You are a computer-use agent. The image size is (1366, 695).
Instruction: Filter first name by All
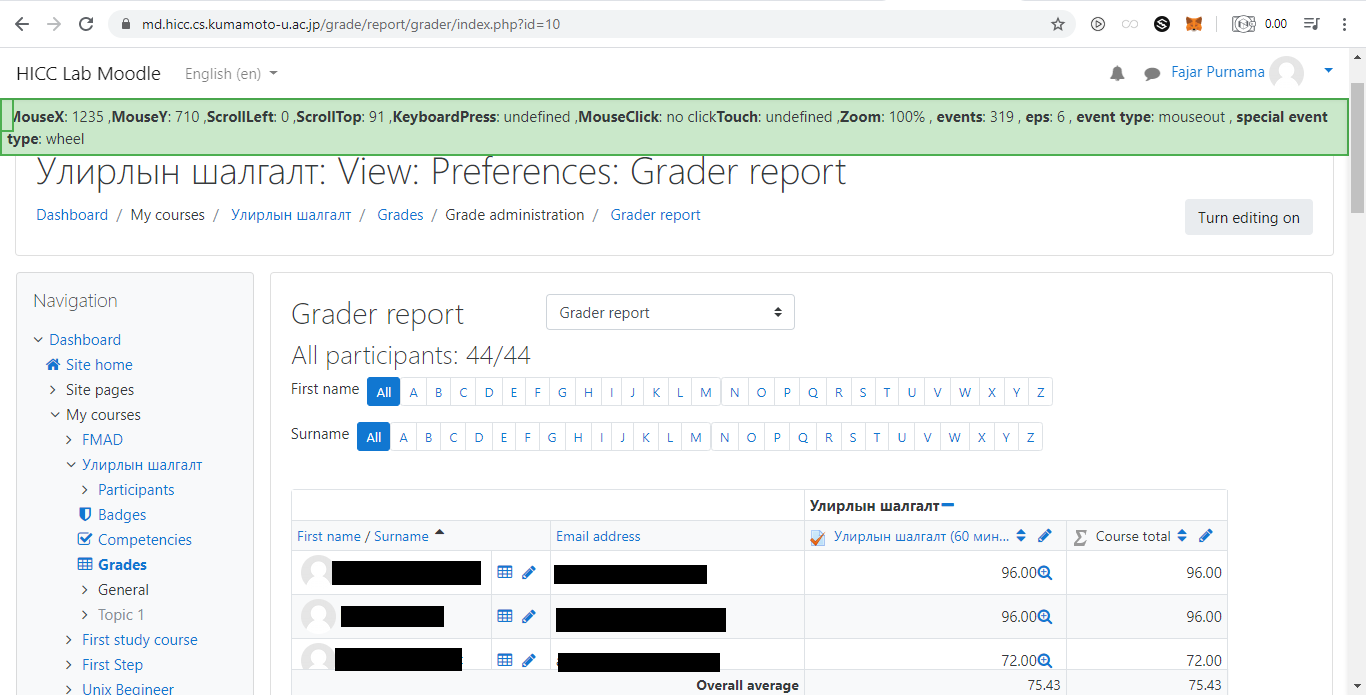384,392
